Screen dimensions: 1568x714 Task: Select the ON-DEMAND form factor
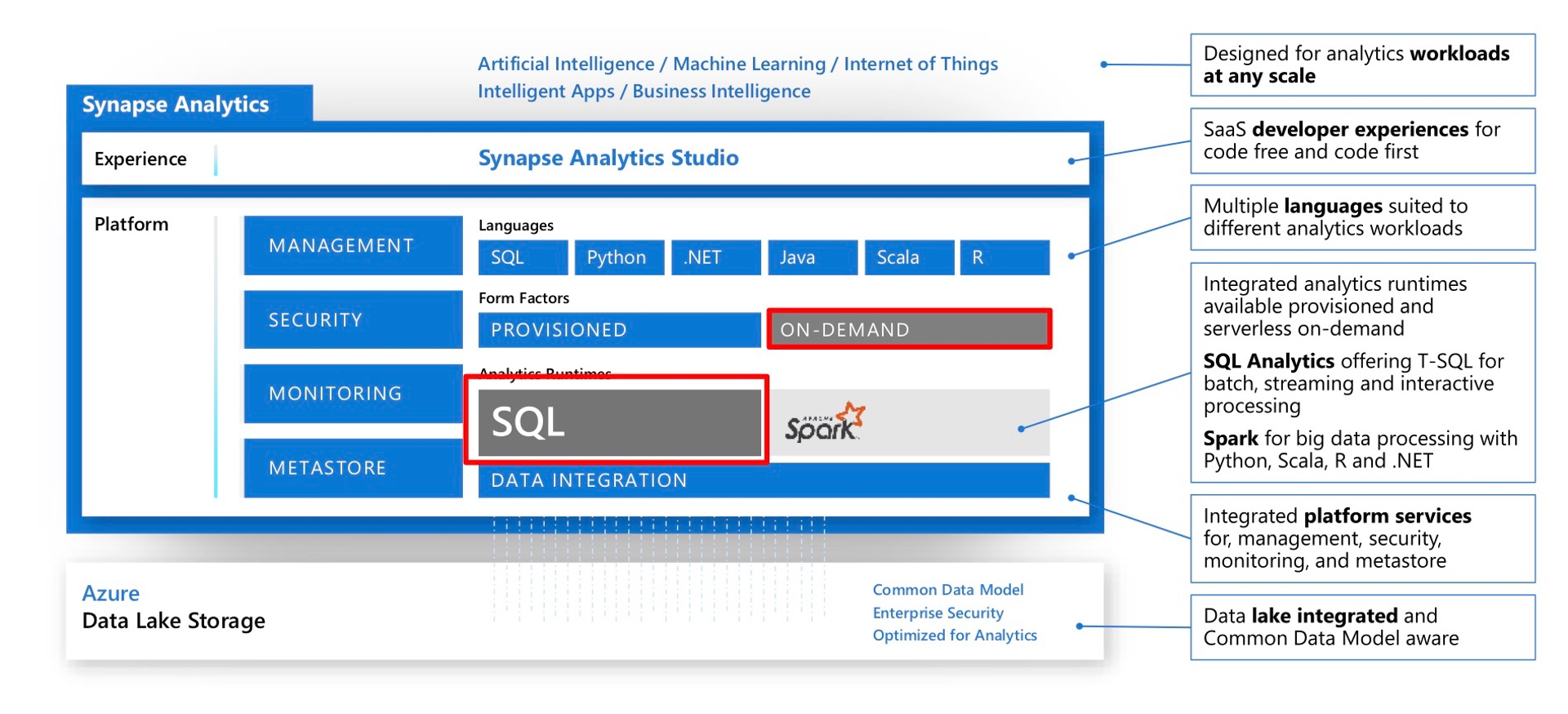909,329
